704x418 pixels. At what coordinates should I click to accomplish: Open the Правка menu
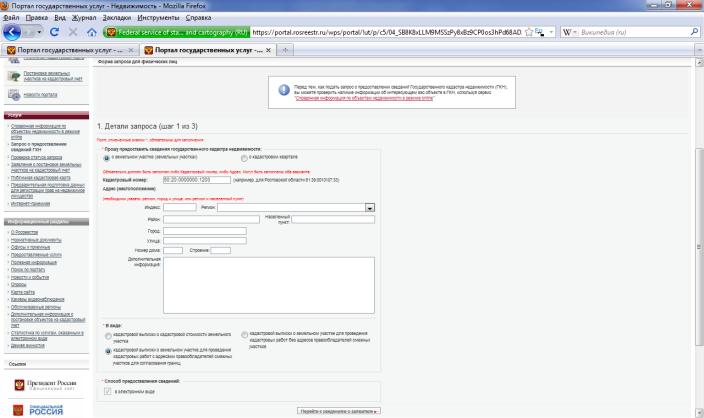click(x=37, y=18)
